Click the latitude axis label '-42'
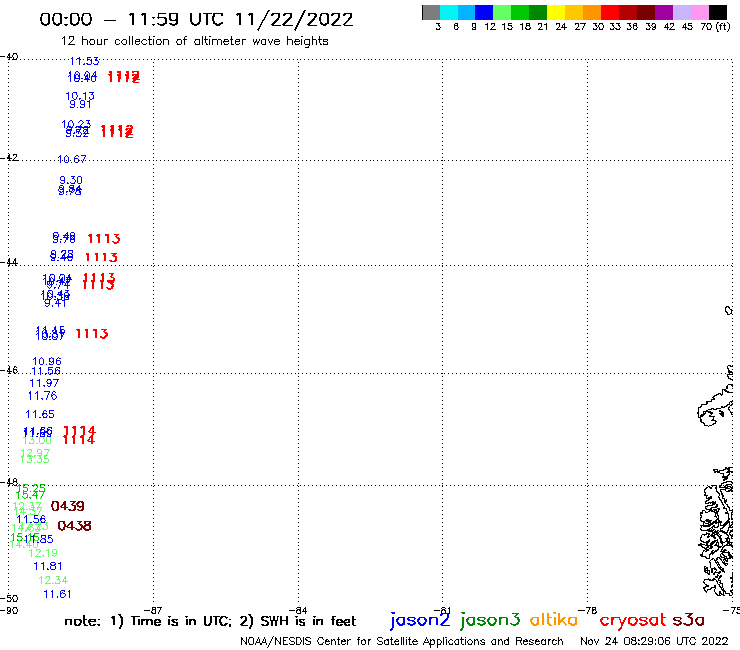The width and height of the screenshot is (740, 650). point(9,157)
